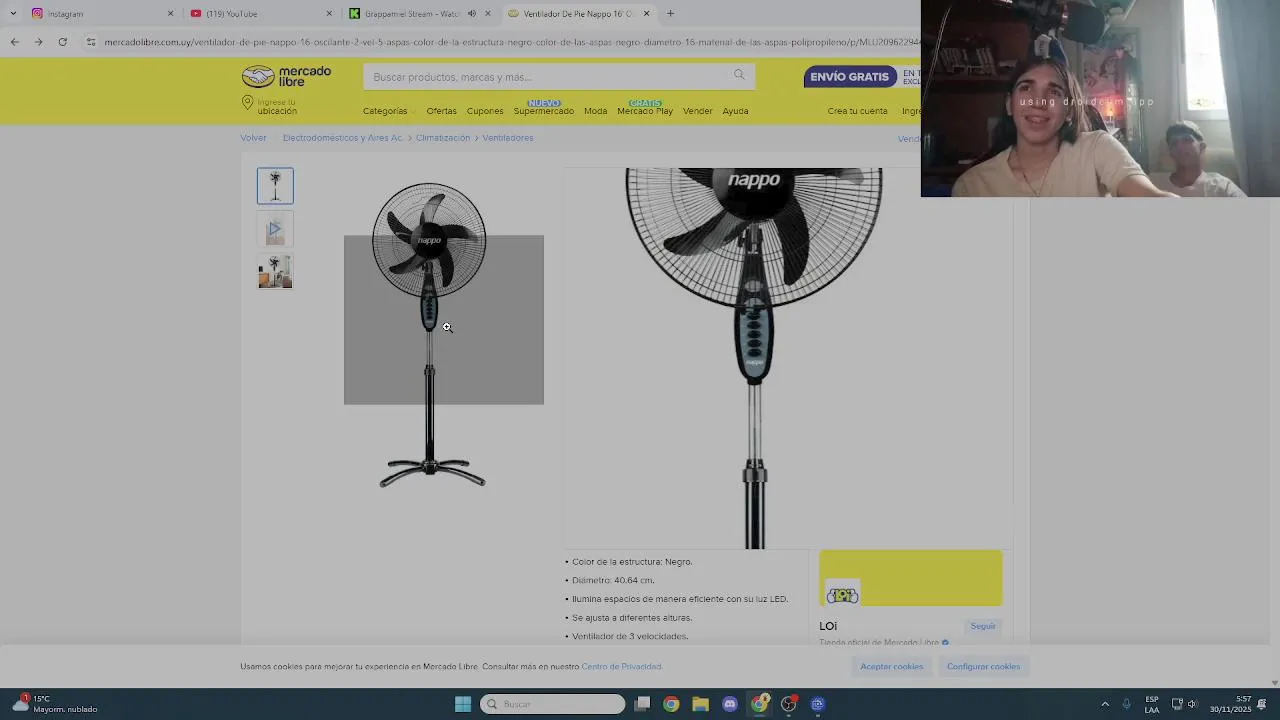1280x720 pixels.
Task: Open Ofertas in the nav bar
Action: [441, 111]
